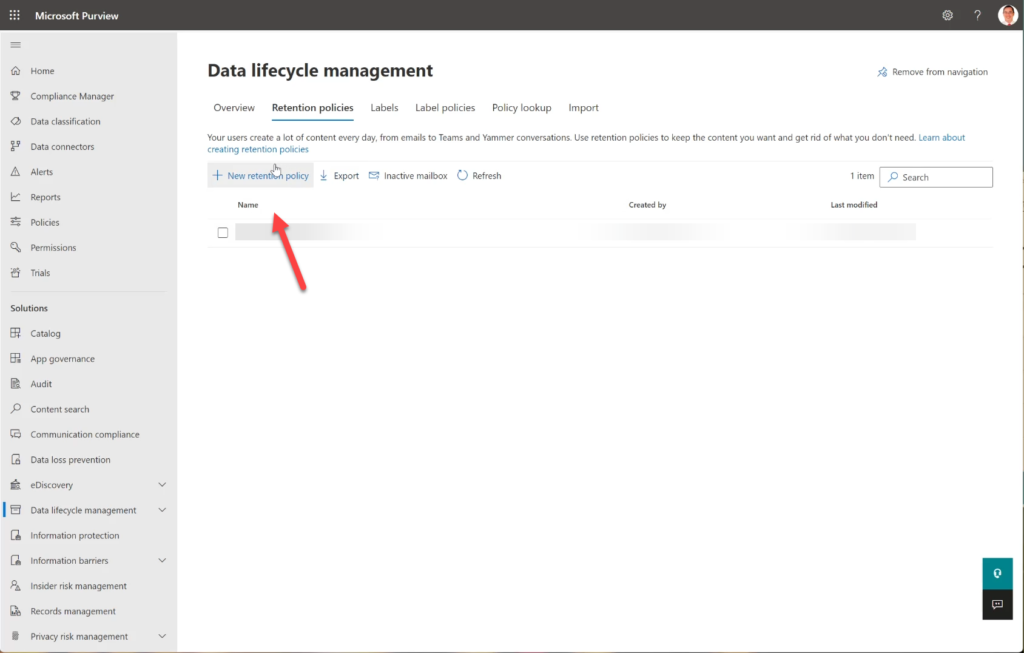Image resolution: width=1024 pixels, height=653 pixels.
Task: Expand the Information barriers section
Action: click(x=160, y=560)
